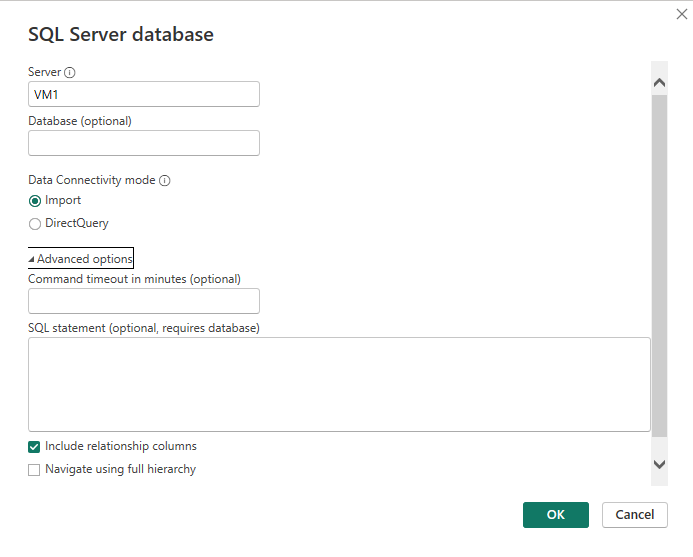Click the "SQL statement (optional, requires database)" label
Screen dimensions: 693x557
pos(144,328)
